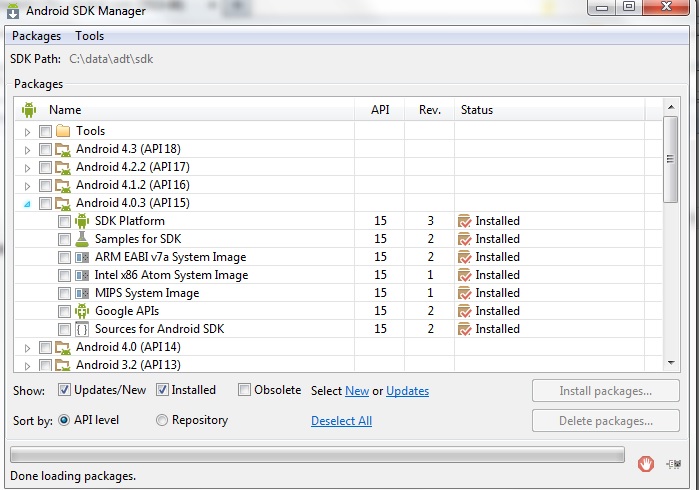Viewport: 699px width, 490px height.
Task: Click the Sources for Android SDK braces icon
Action: tap(82, 329)
